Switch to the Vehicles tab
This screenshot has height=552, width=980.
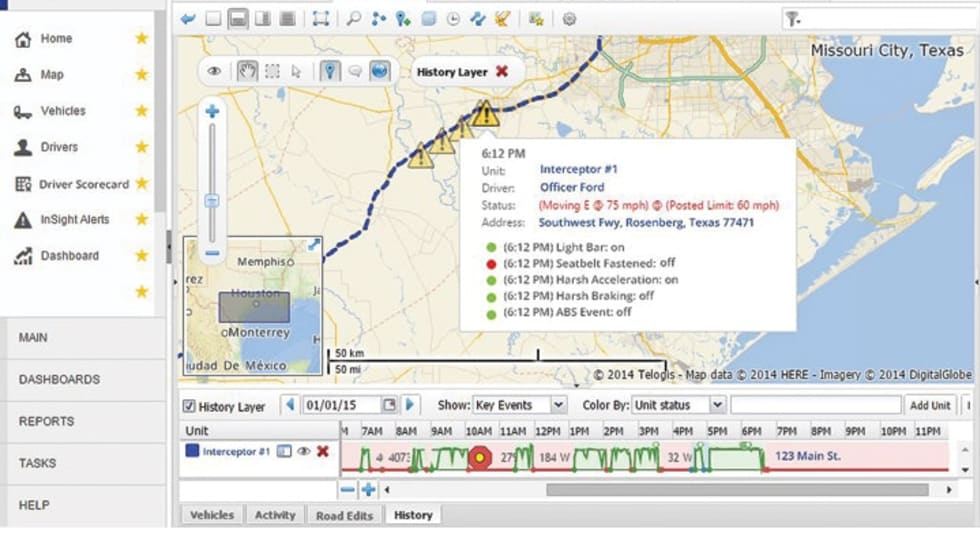[x=212, y=515]
